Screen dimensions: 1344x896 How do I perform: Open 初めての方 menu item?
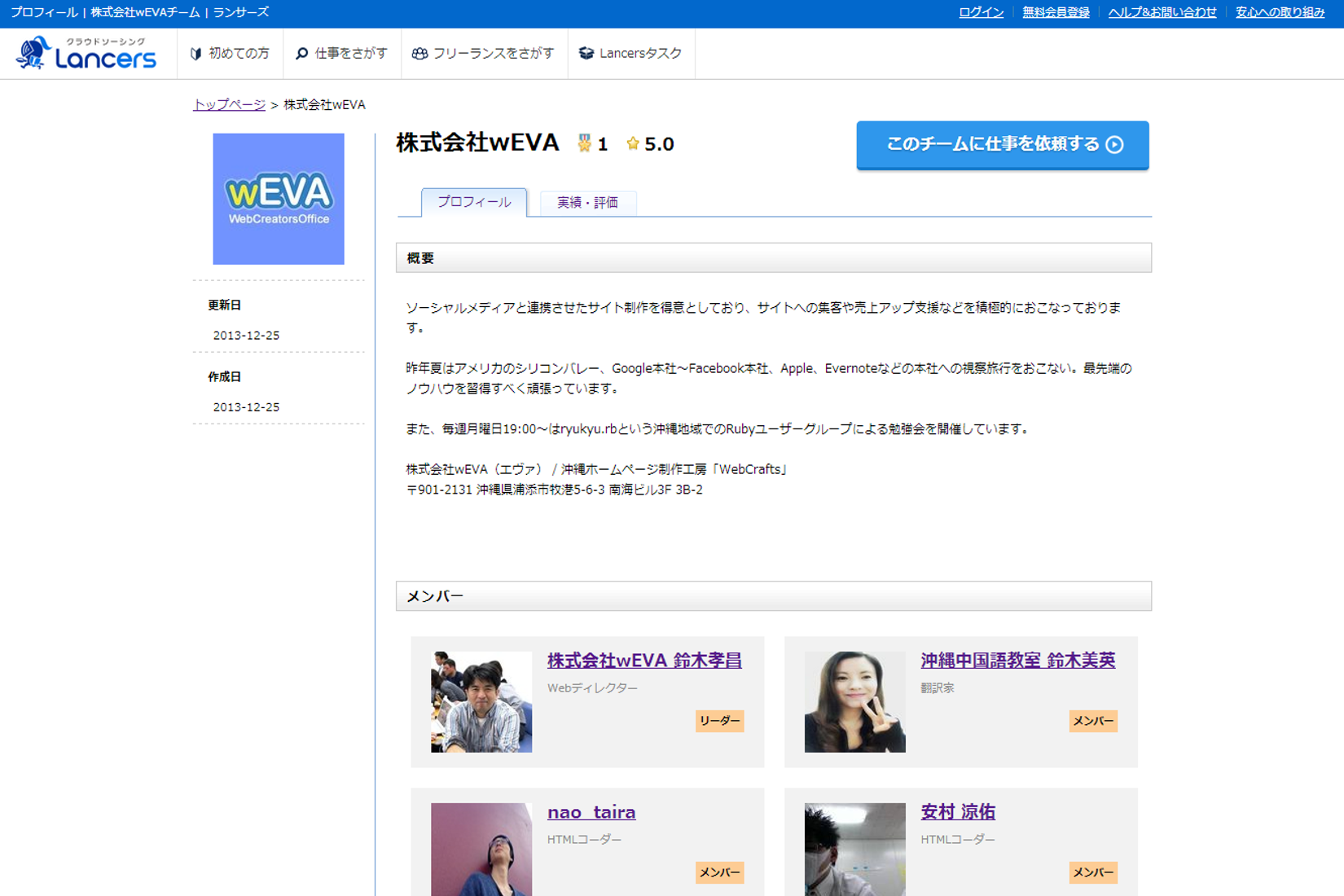(231, 54)
